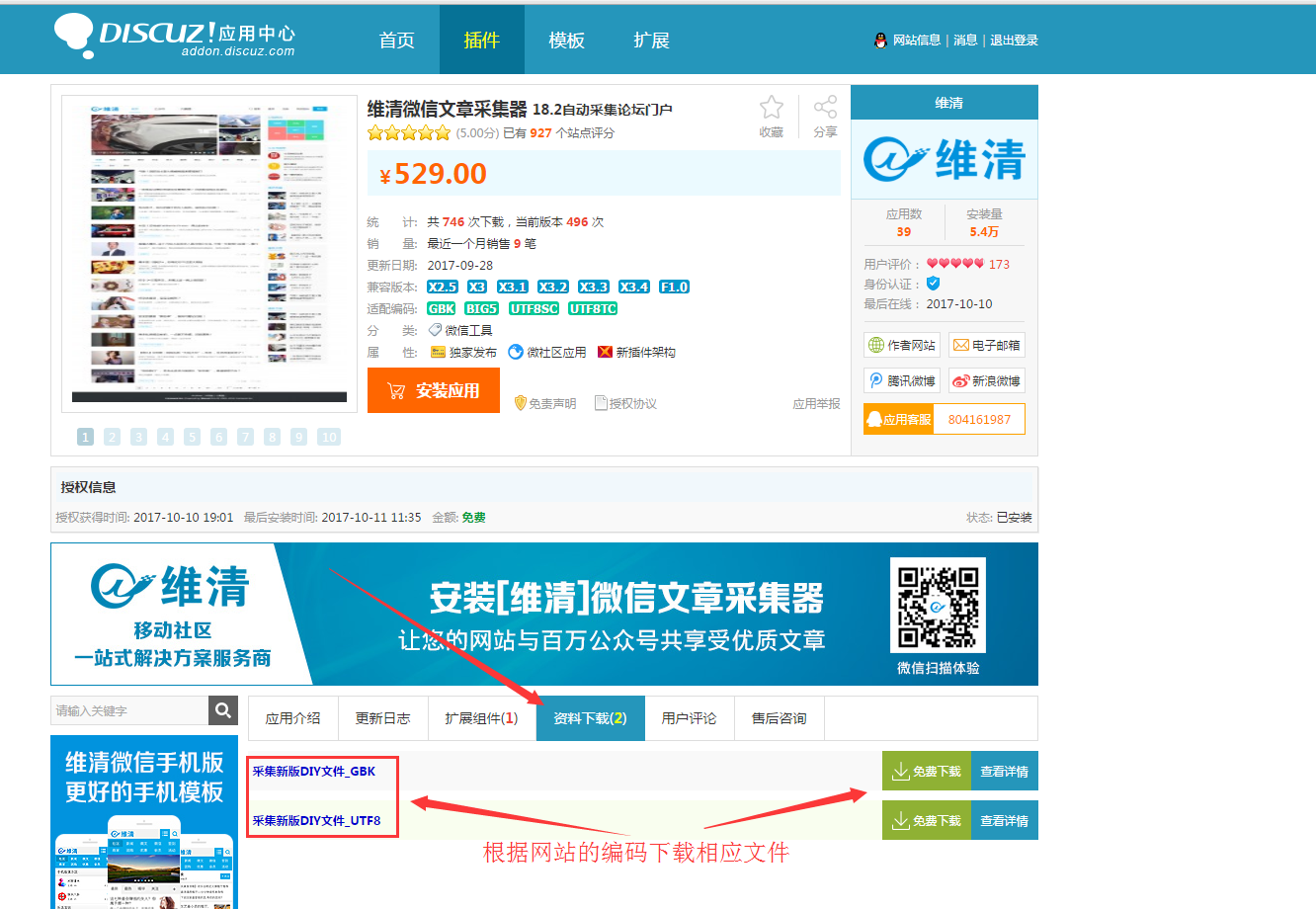
Task: Open the 作者网站 author site button
Action: click(x=900, y=345)
